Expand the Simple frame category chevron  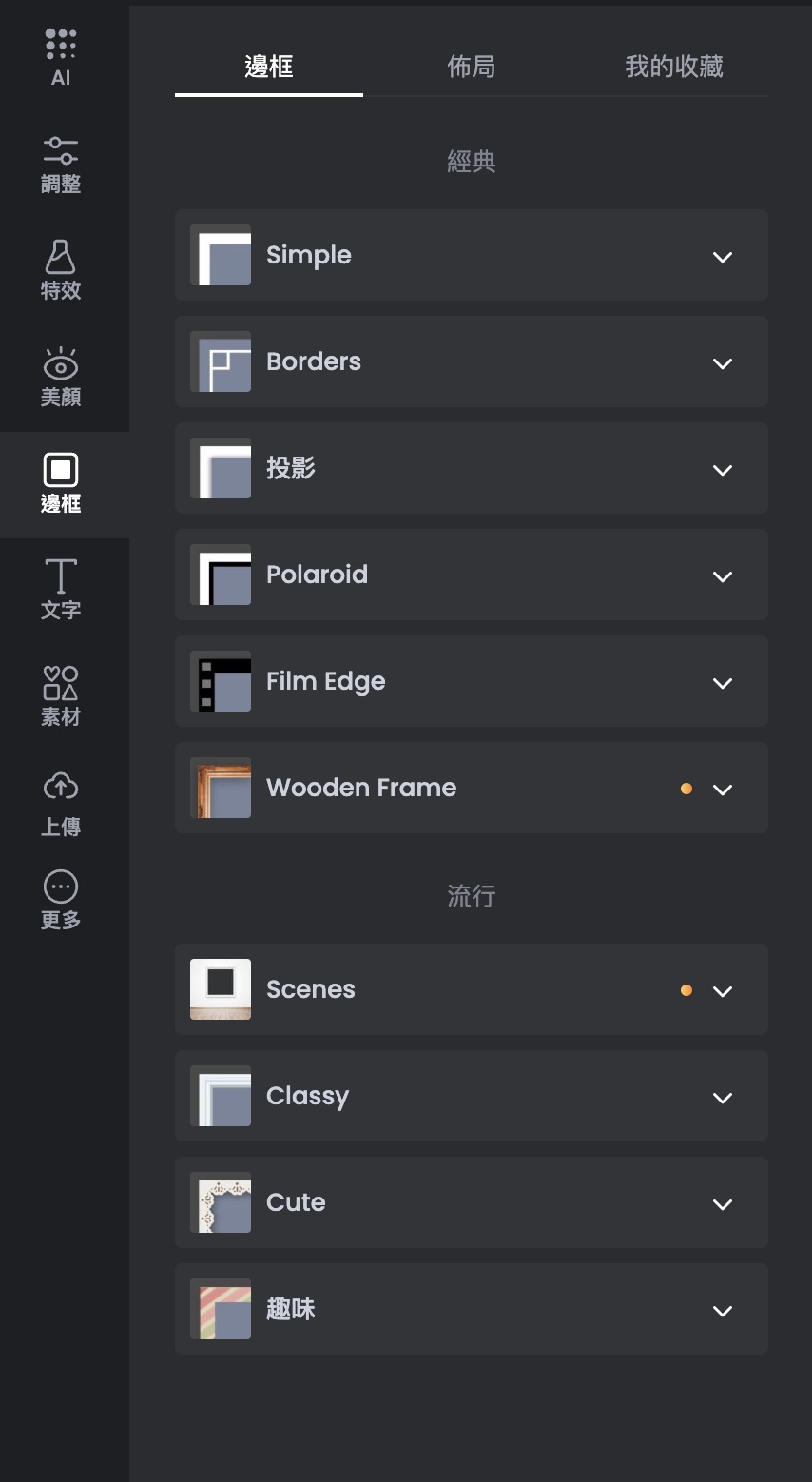(723, 257)
